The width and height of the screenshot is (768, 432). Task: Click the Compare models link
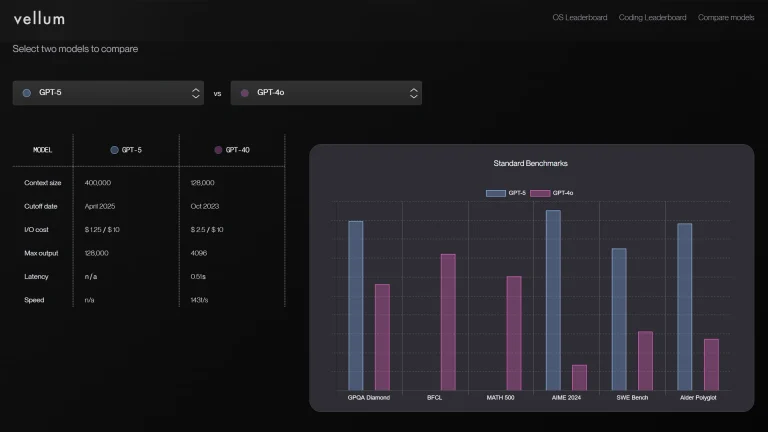tap(726, 18)
